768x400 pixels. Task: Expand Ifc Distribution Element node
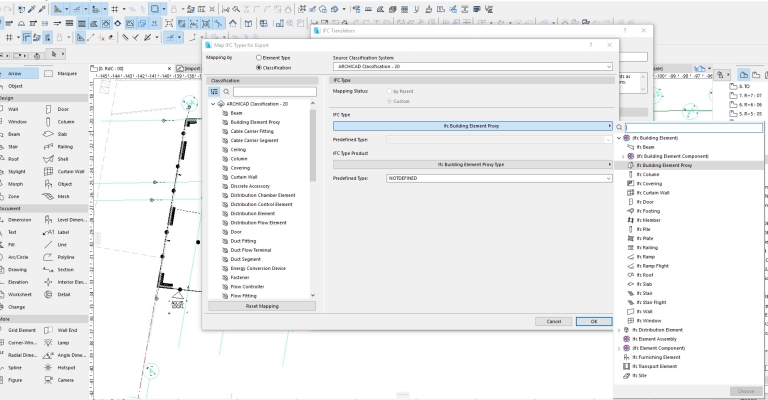[x=619, y=330]
